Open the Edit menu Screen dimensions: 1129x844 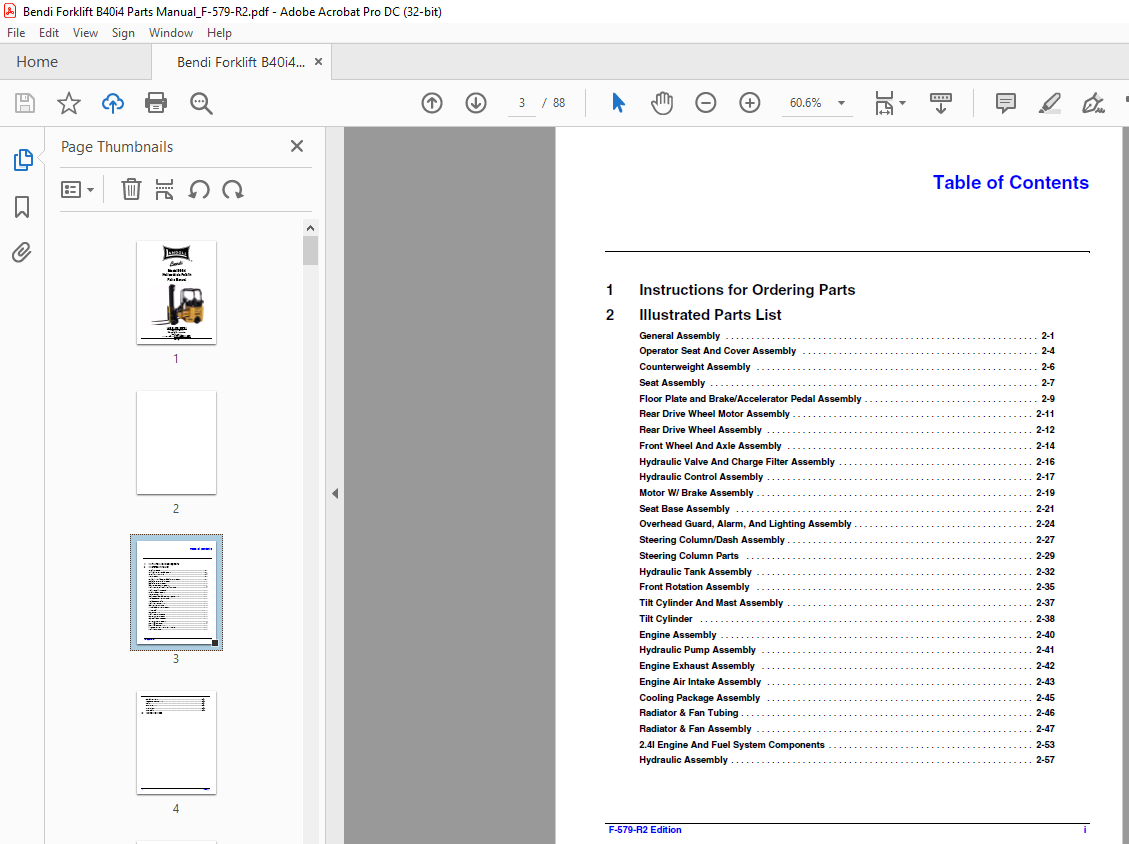coord(49,33)
